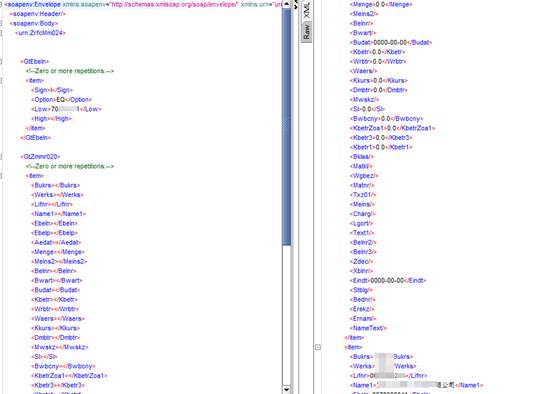Click the request pane vertical scrollbar thumb

pos(287,127)
